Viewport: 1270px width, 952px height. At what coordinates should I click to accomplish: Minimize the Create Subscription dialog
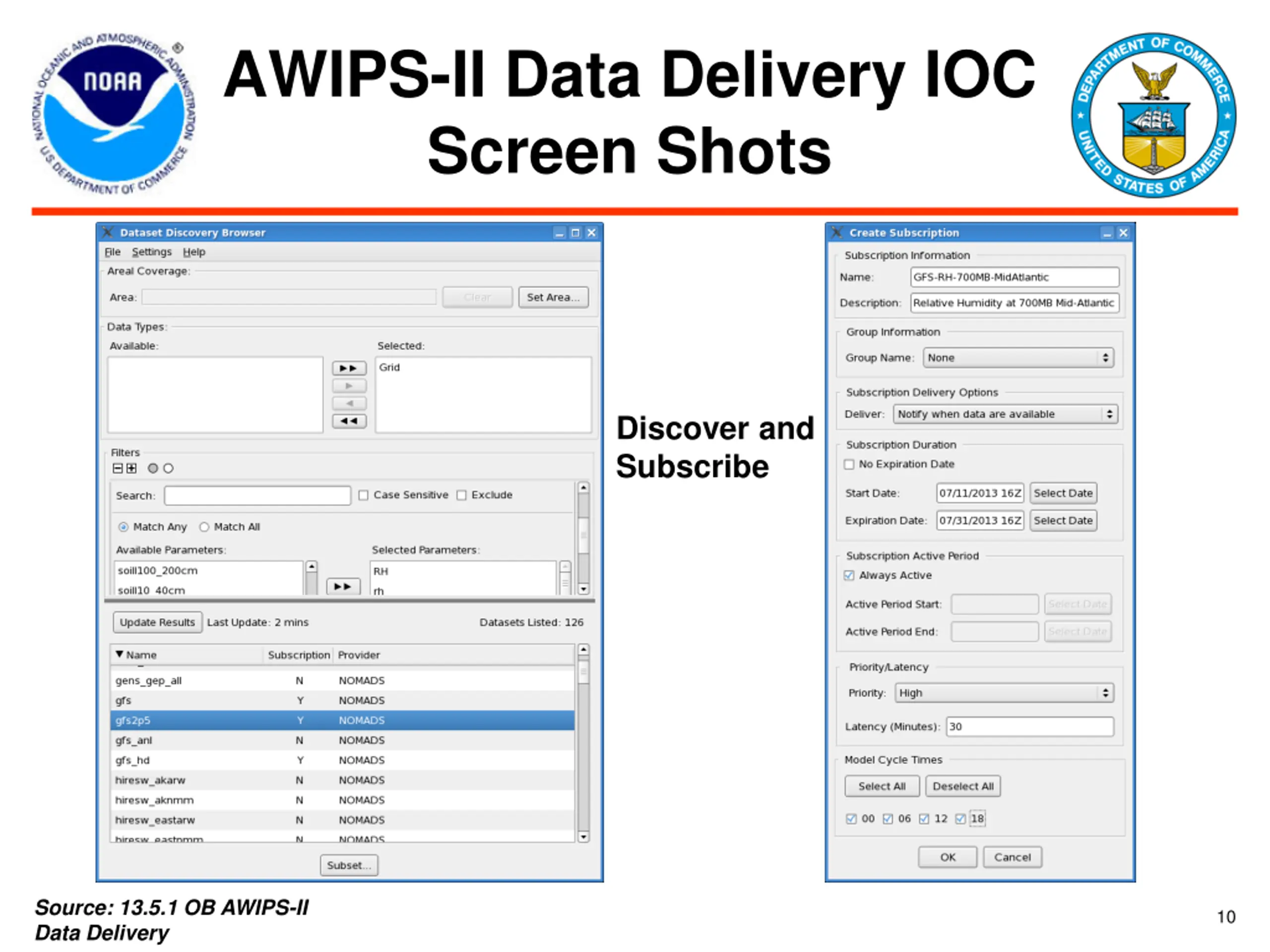pyautogui.click(x=1107, y=233)
